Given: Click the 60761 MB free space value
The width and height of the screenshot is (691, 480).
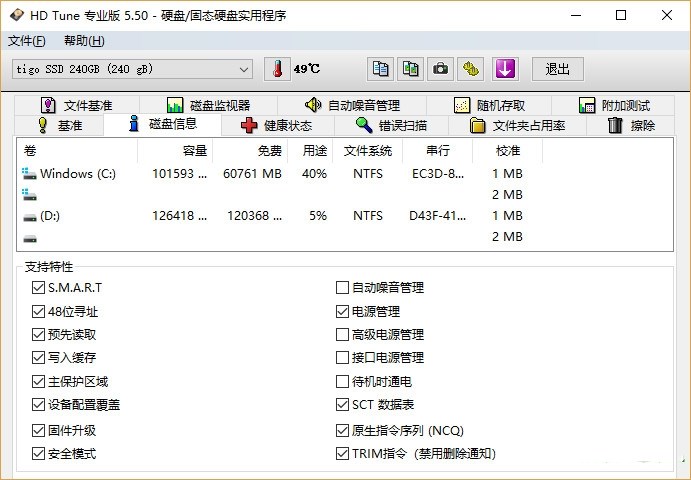Looking at the screenshot, I should 252,174.
